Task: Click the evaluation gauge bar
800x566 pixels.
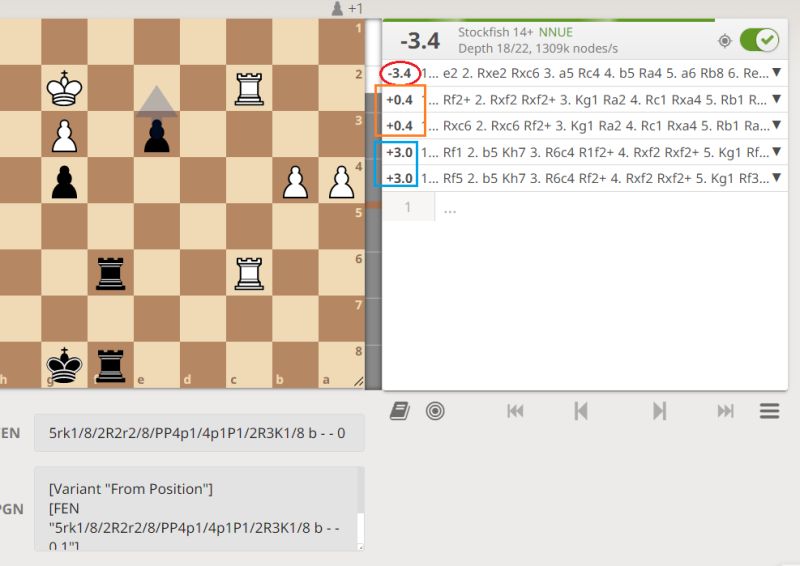Action: pos(373,204)
